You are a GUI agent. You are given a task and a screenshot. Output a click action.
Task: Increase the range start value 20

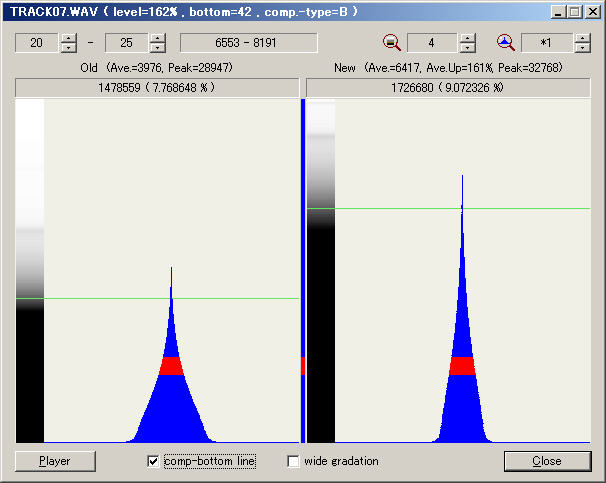click(x=68, y=38)
